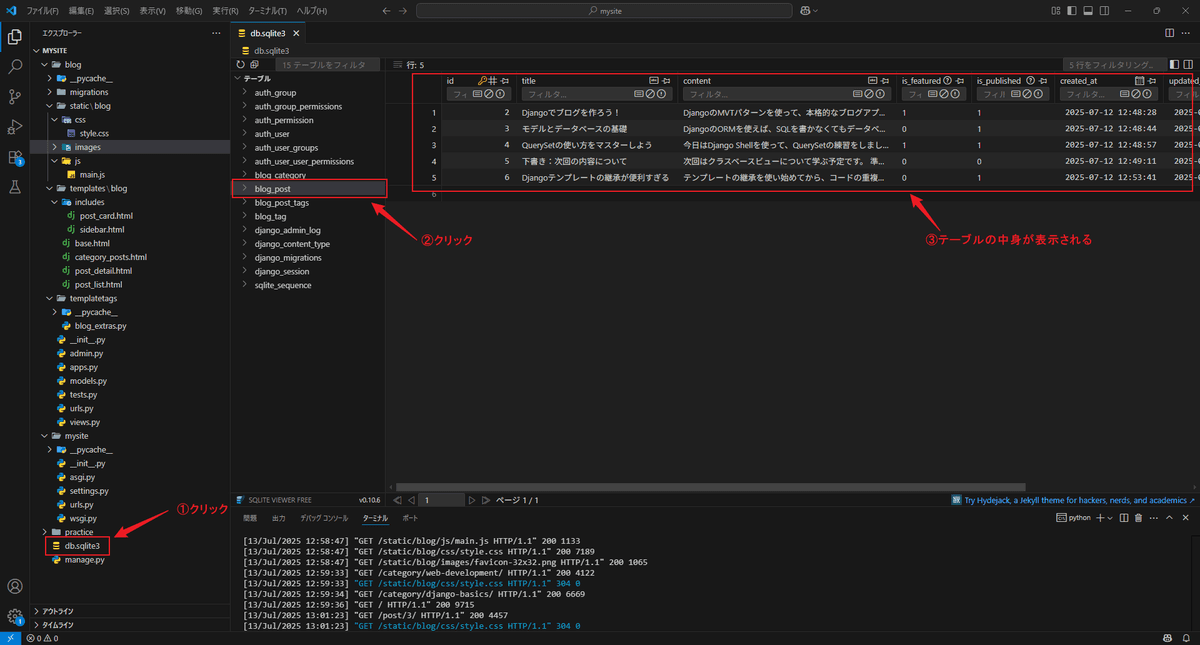Pin the id column using its pin icon
1200x645 pixels.
pos(505,81)
